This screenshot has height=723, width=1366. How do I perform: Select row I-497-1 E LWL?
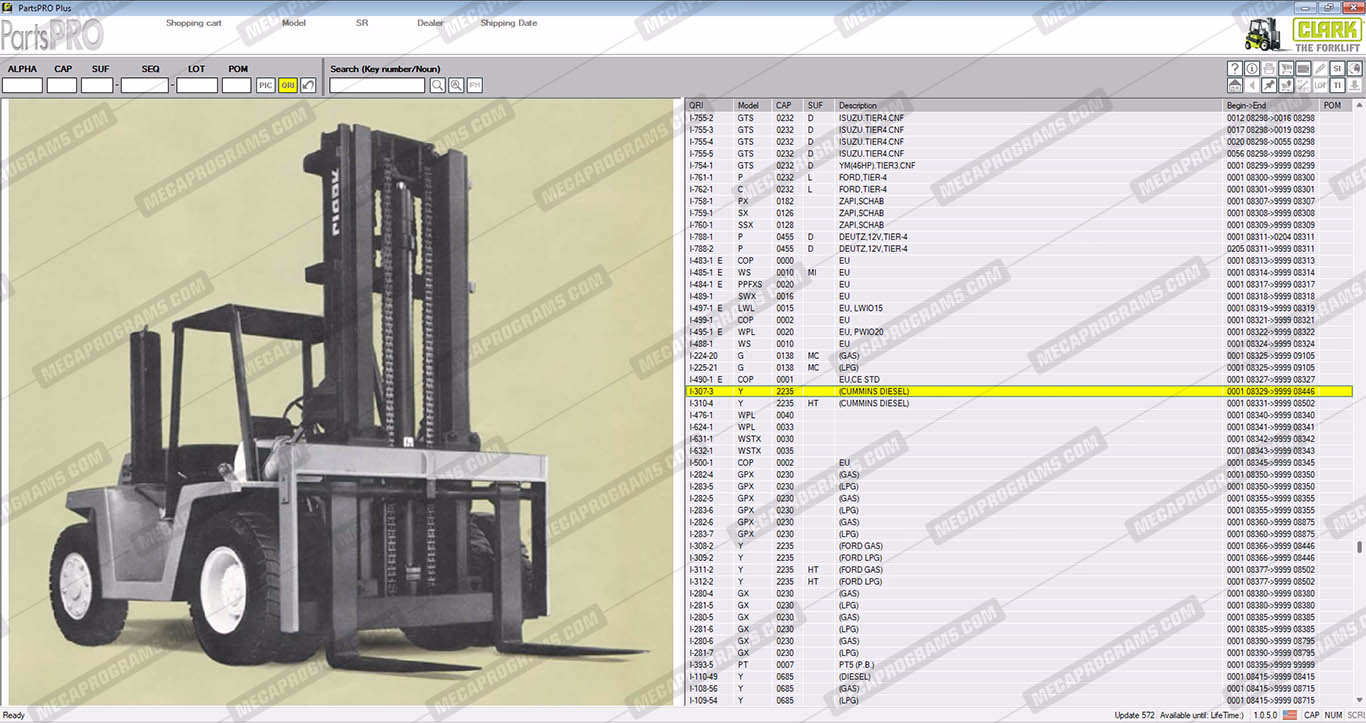pyautogui.click(x=1019, y=308)
